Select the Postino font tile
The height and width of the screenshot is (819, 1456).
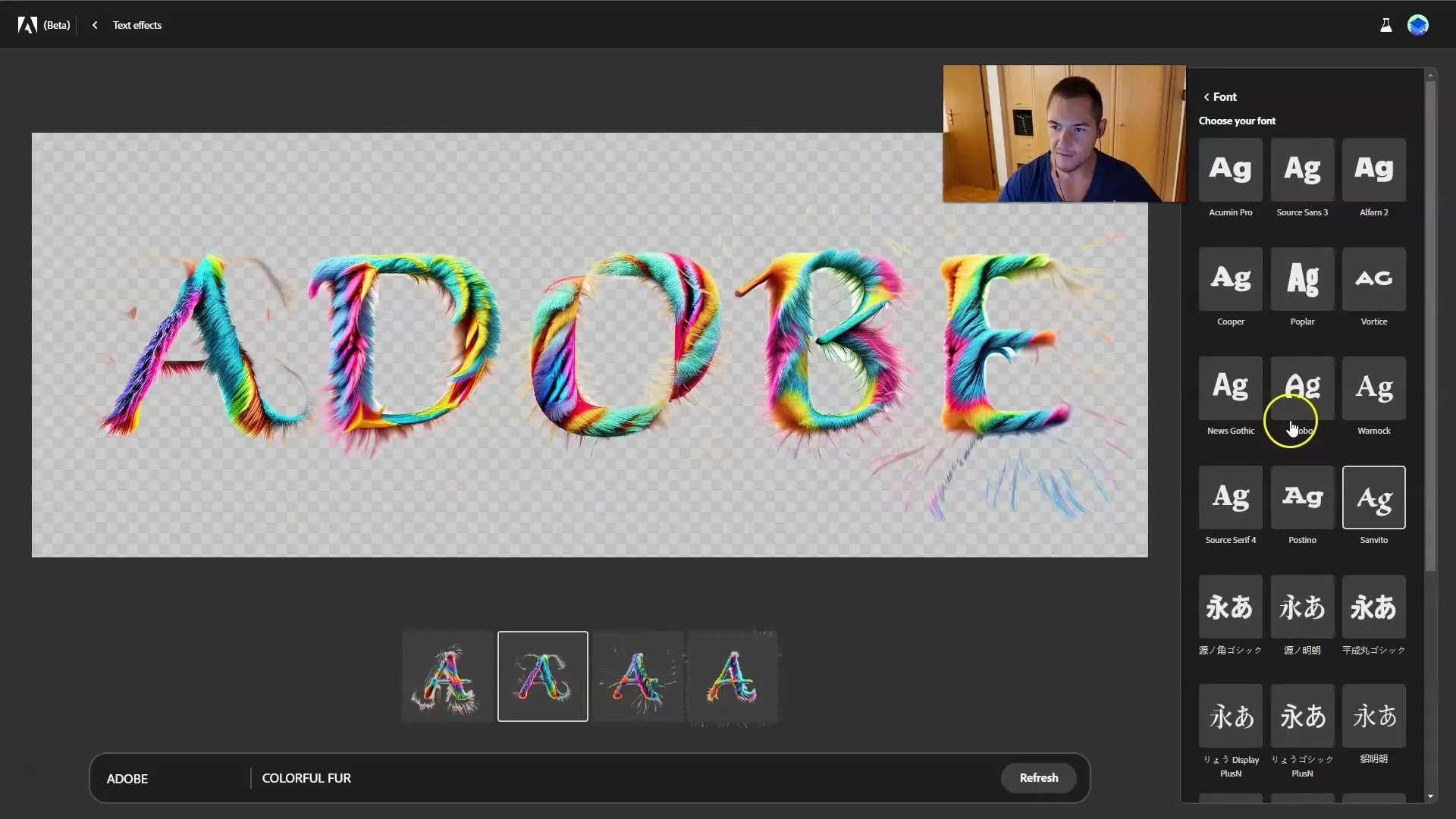pyautogui.click(x=1302, y=497)
